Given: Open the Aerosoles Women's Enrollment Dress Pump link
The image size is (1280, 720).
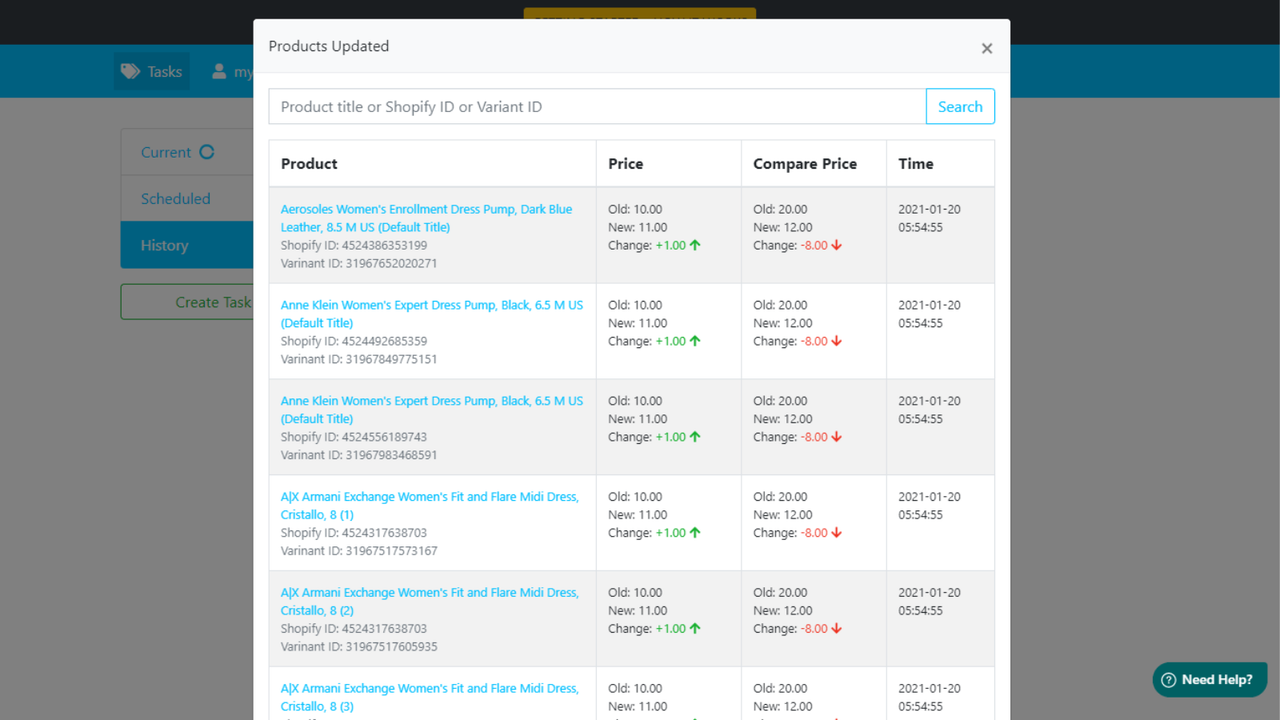Looking at the screenshot, I should tap(427, 217).
